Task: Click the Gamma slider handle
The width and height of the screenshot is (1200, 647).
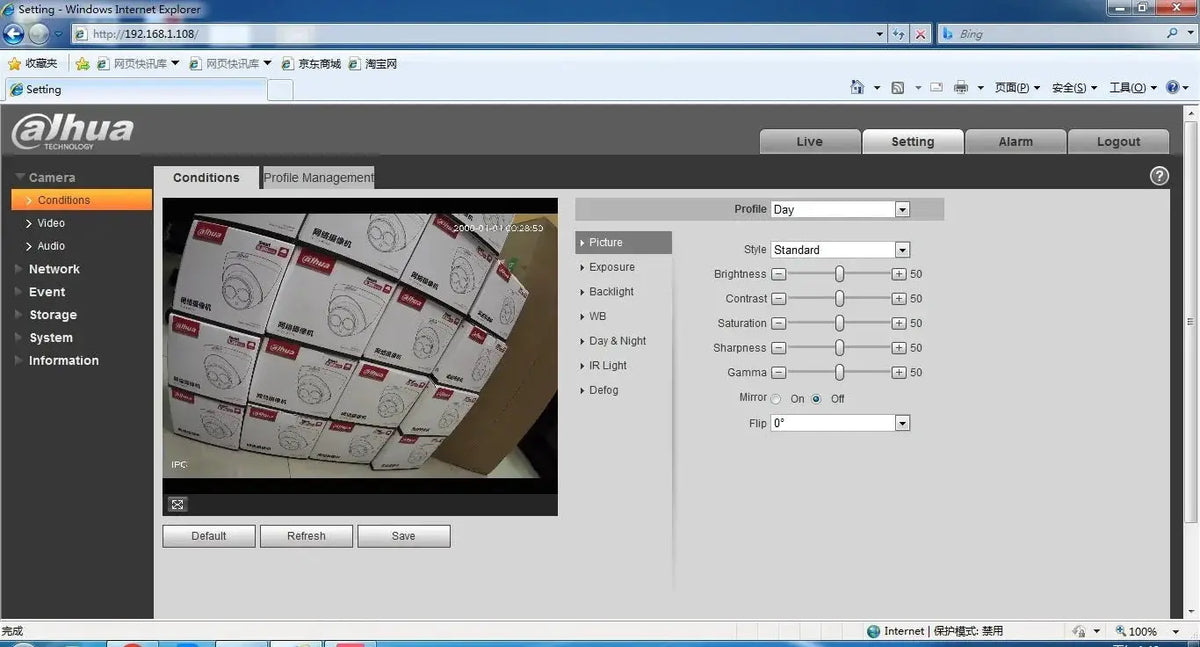Action: tap(840, 372)
